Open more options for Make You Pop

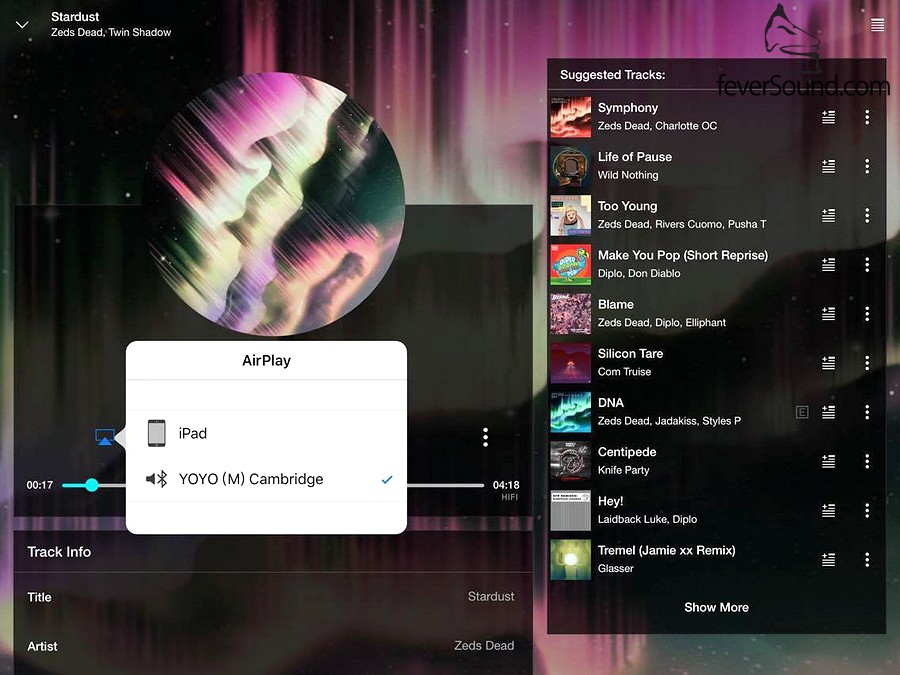[867, 265]
